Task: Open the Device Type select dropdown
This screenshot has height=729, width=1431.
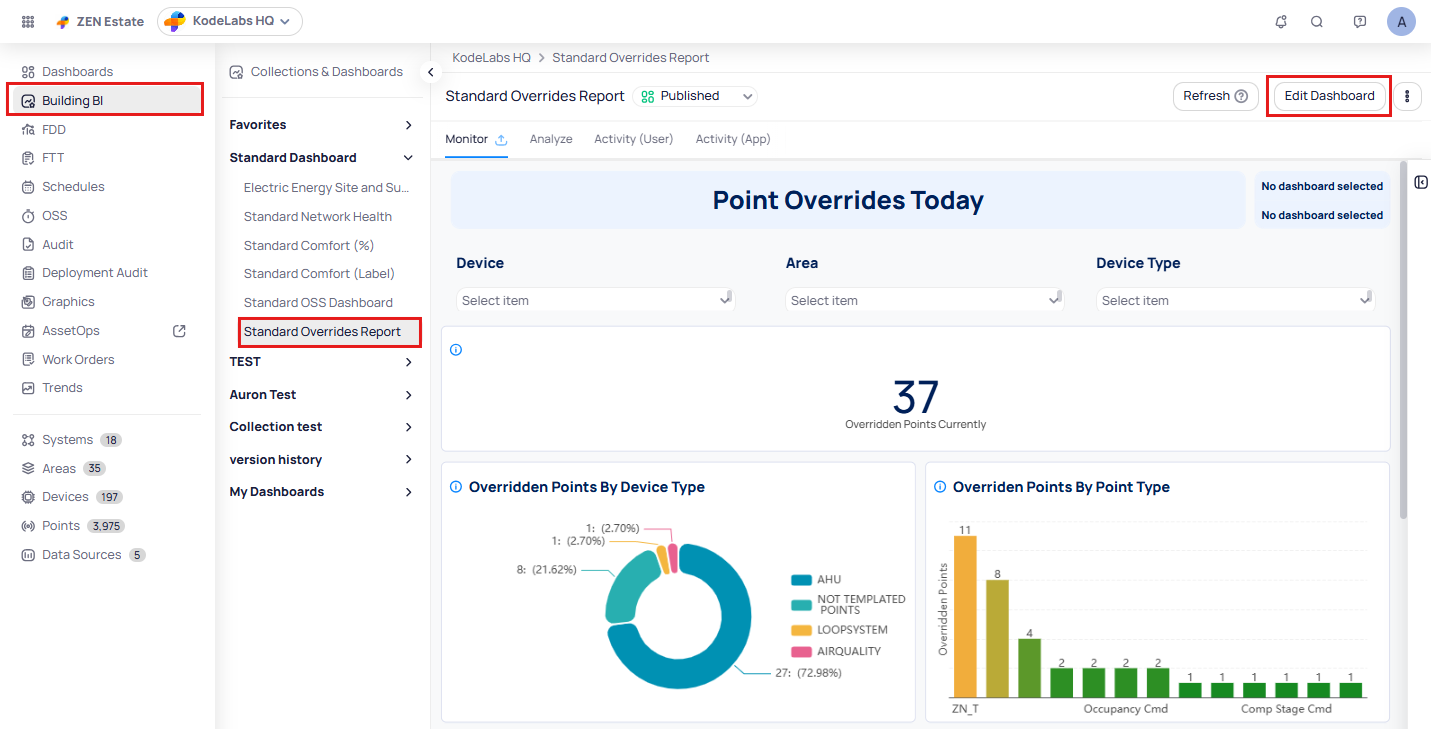Action: point(1235,300)
